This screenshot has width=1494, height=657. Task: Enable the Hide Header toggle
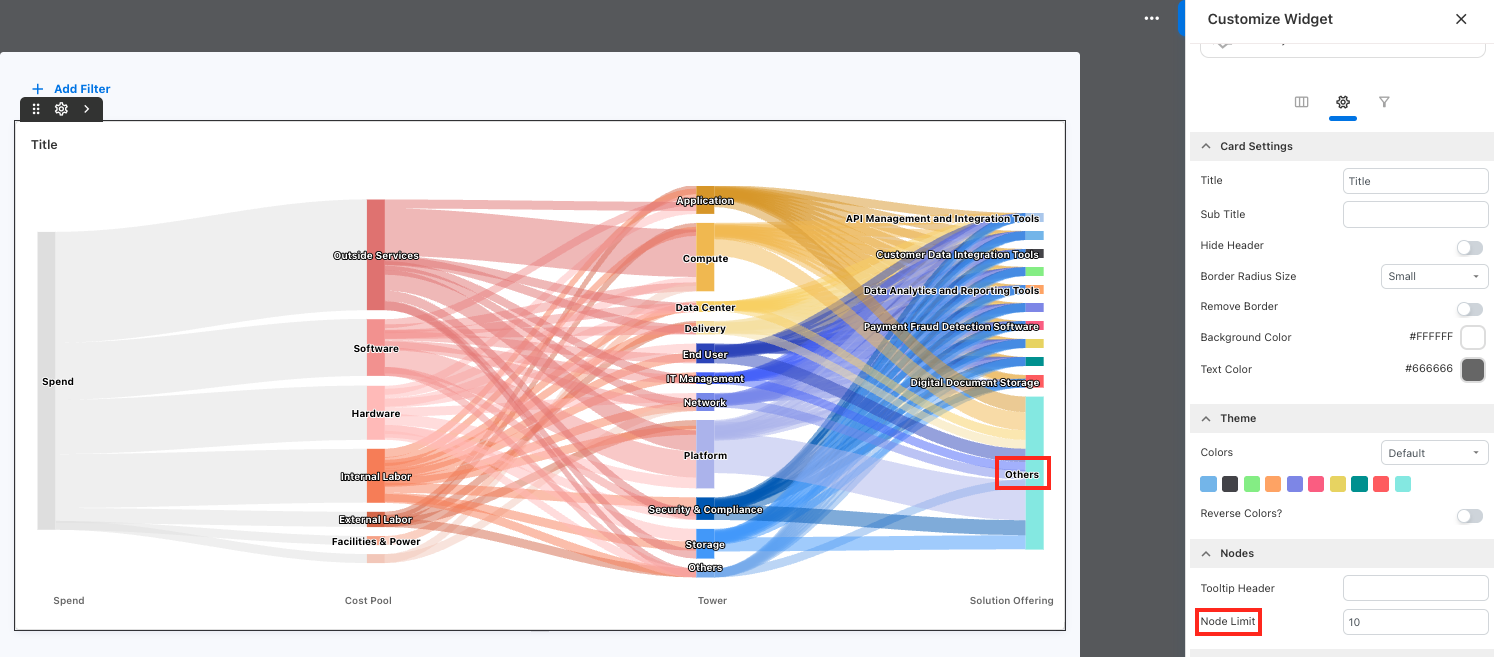coord(1469,247)
